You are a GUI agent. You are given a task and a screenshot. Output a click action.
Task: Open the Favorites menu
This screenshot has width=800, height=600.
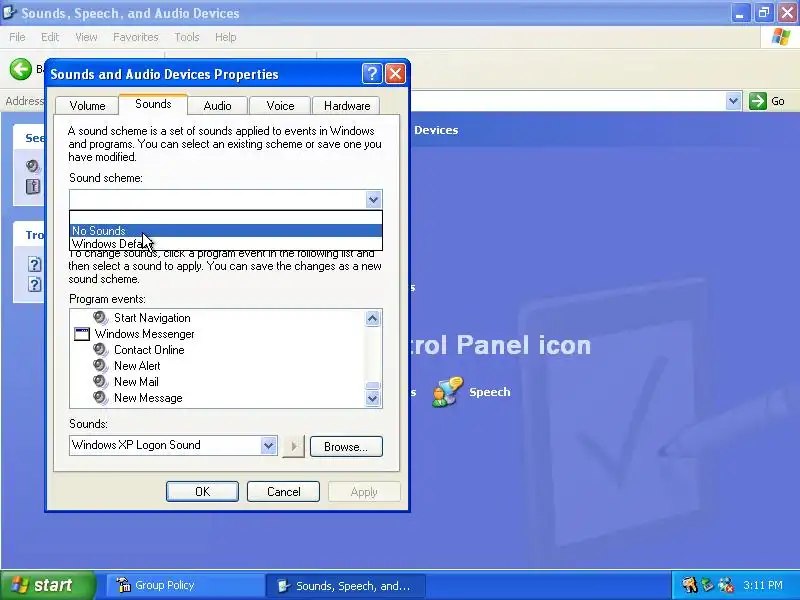tap(136, 37)
